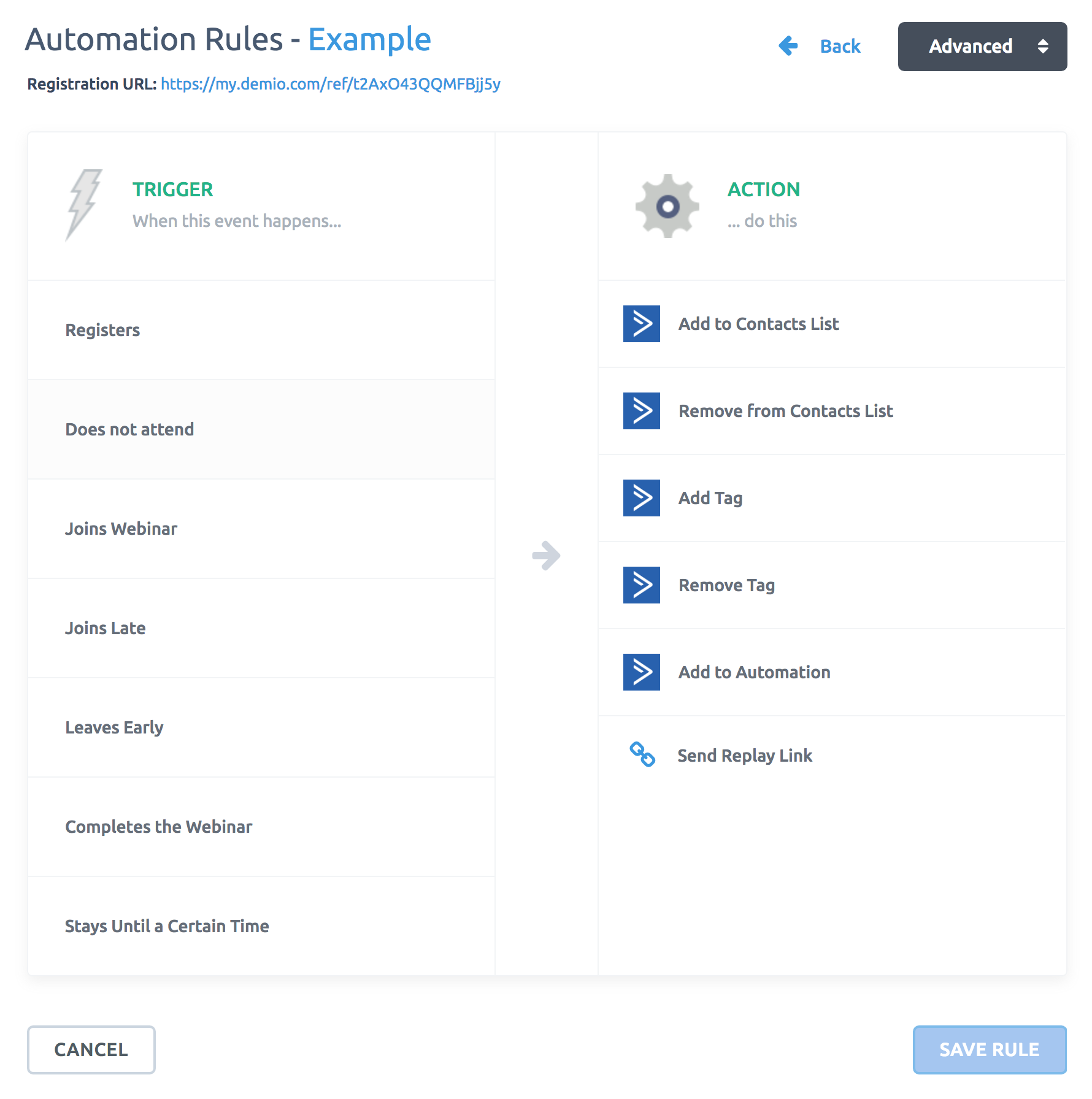Pick the Completes the Webinar trigger

pyautogui.click(x=261, y=827)
